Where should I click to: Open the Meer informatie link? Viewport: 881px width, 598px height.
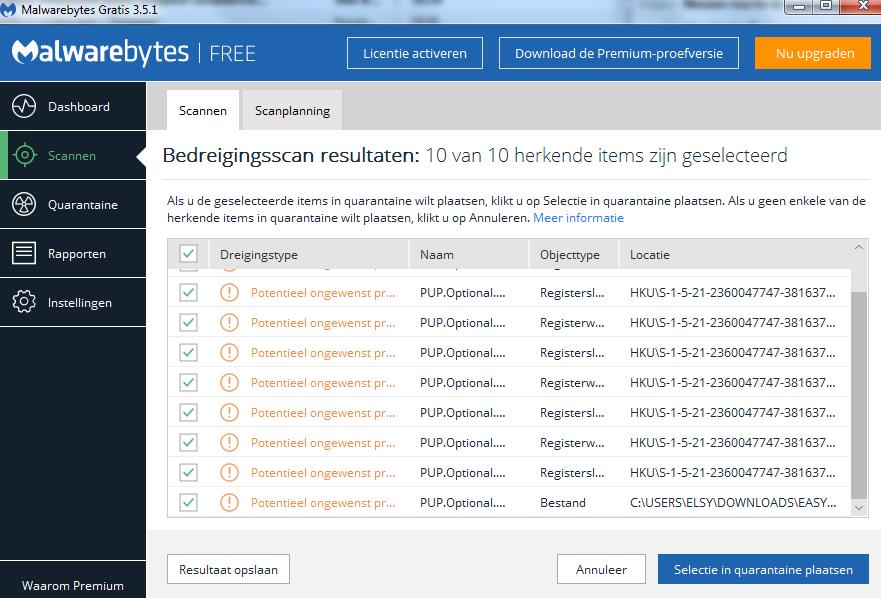pyautogui.click(x=578, y=218)
